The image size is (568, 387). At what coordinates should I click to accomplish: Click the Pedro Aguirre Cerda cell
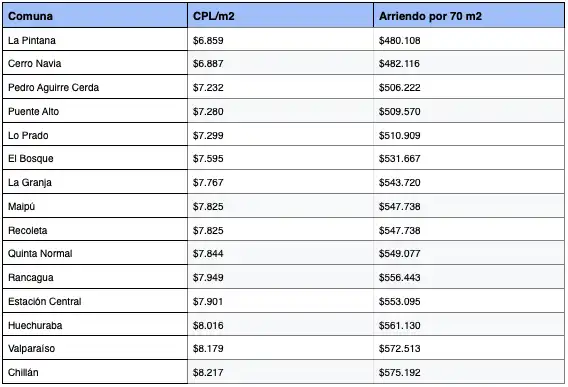[x=95, y=87]
